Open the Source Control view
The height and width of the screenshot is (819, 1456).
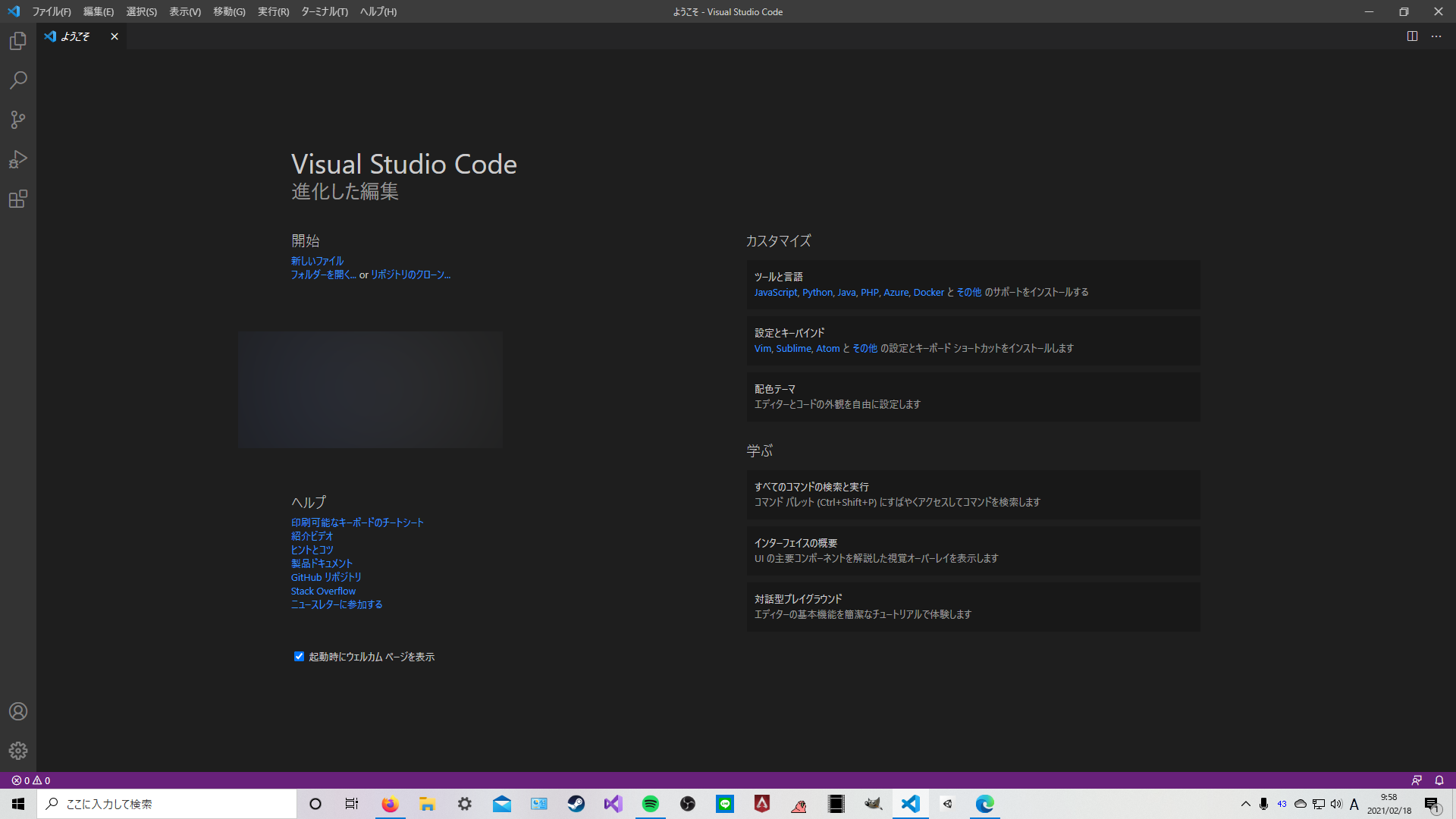tap(17, 120)
